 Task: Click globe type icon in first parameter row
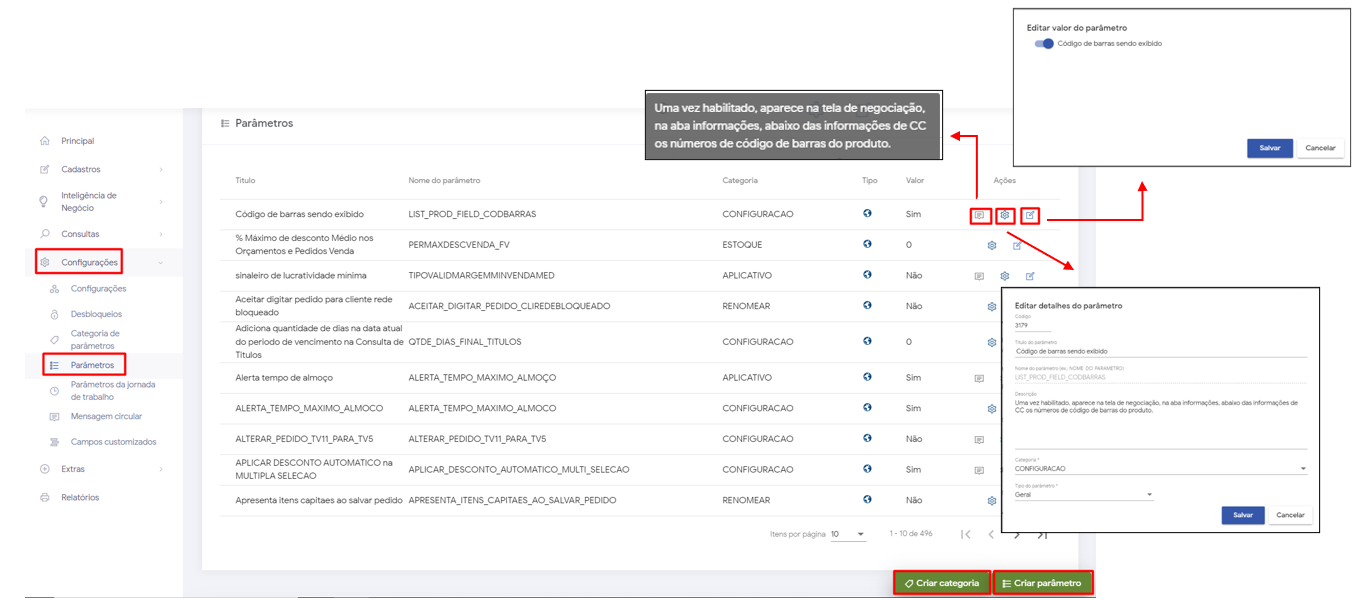coord(867,214)
